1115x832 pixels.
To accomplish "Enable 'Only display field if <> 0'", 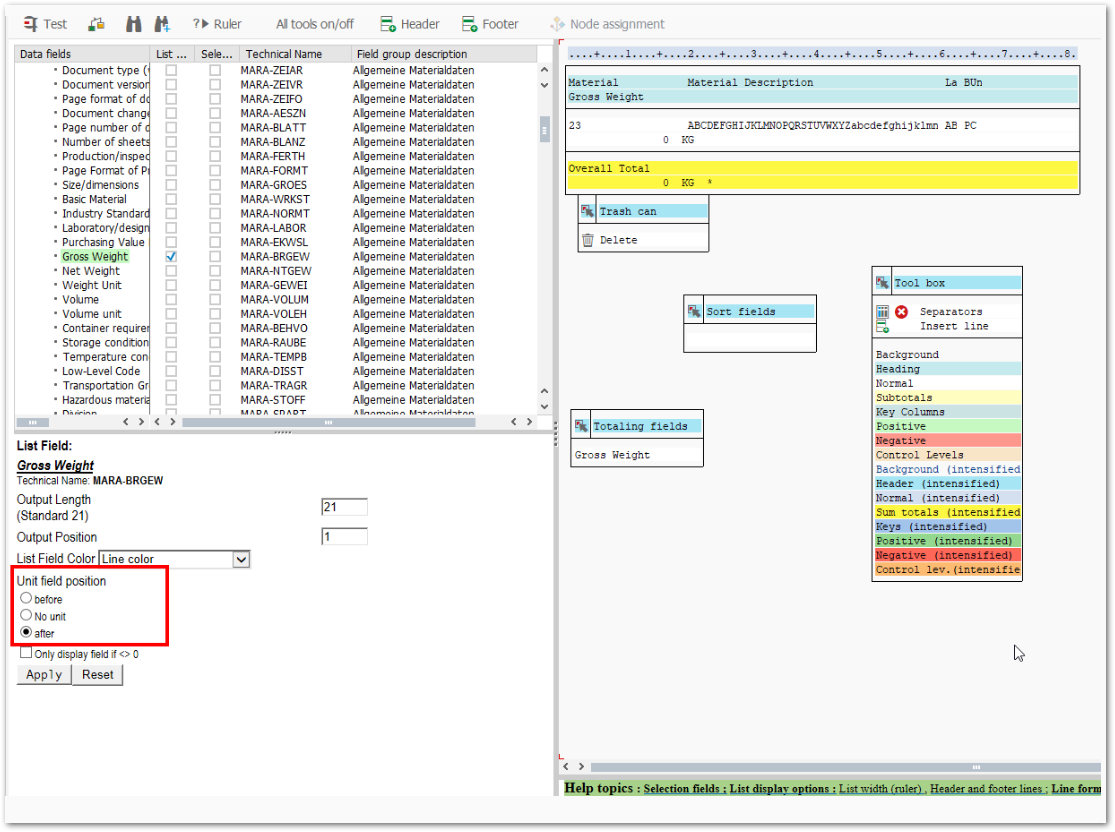I will coord(26,653).
